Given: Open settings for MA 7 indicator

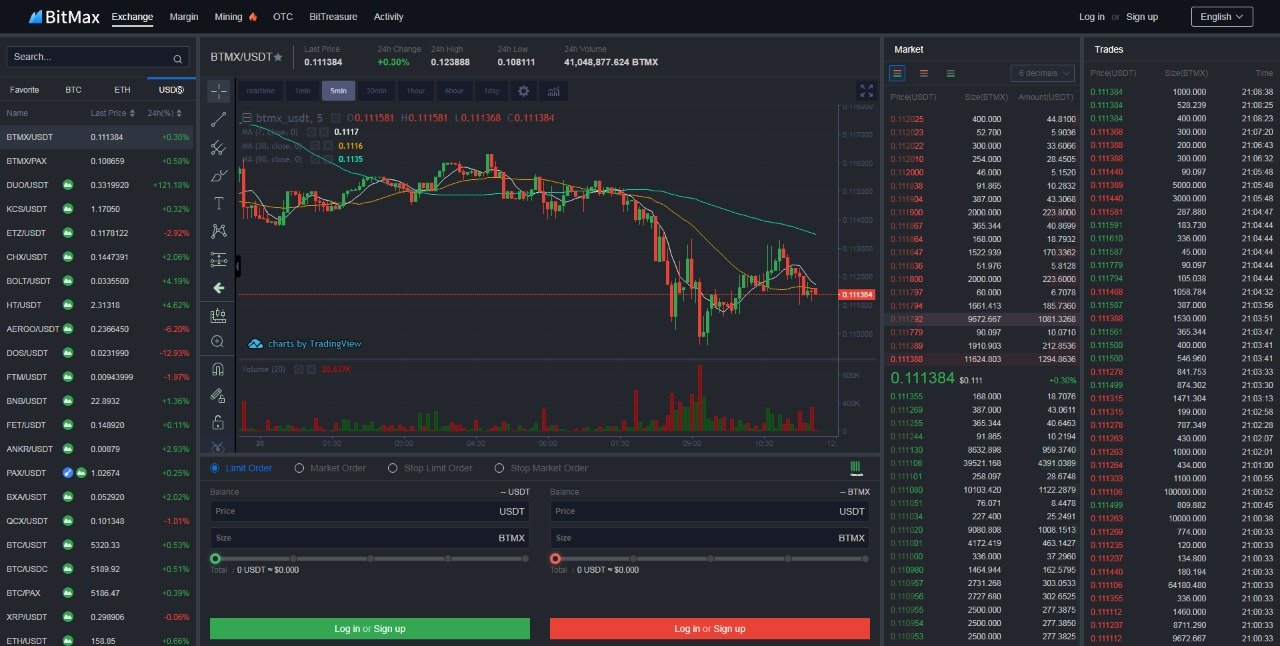Looking at the screenshot, I should pos(312,131).
